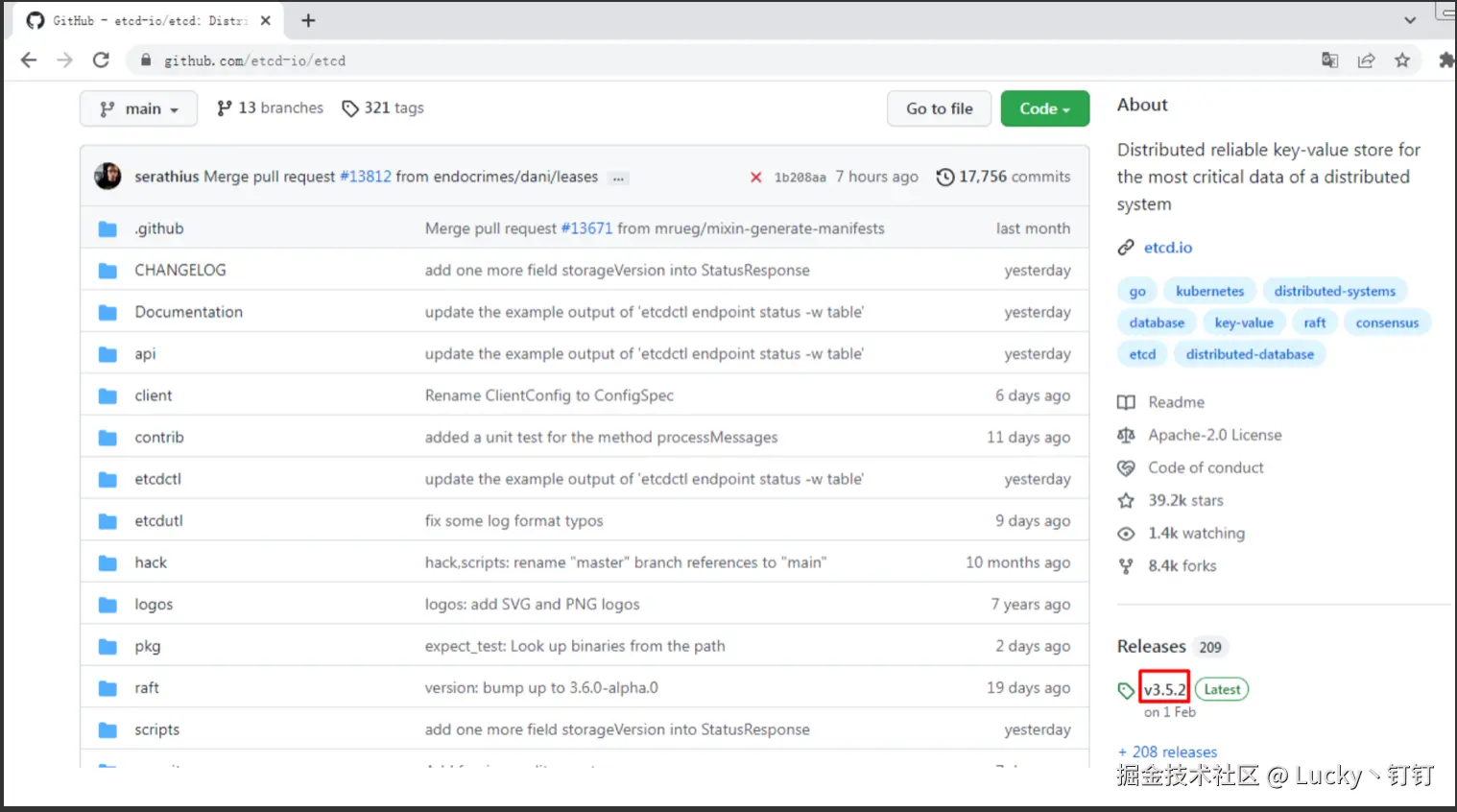This screenshot has width=1457, height=812.
Task: Open commit message 'fix some log format typos'
Action: (x=514, y=520)
